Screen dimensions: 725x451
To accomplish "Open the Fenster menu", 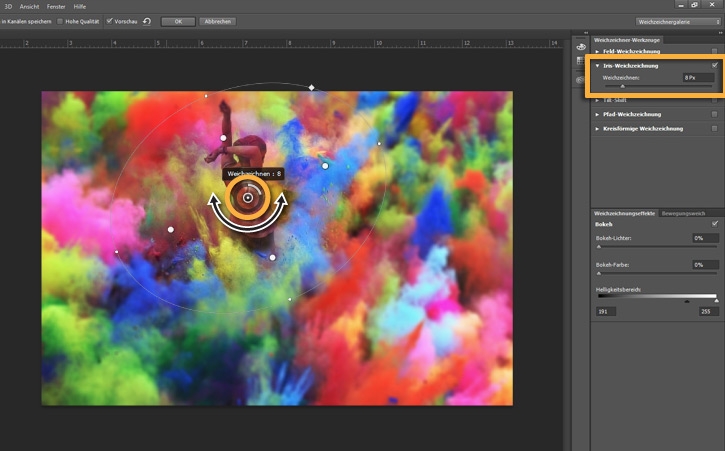I will [x=56, y=6].
